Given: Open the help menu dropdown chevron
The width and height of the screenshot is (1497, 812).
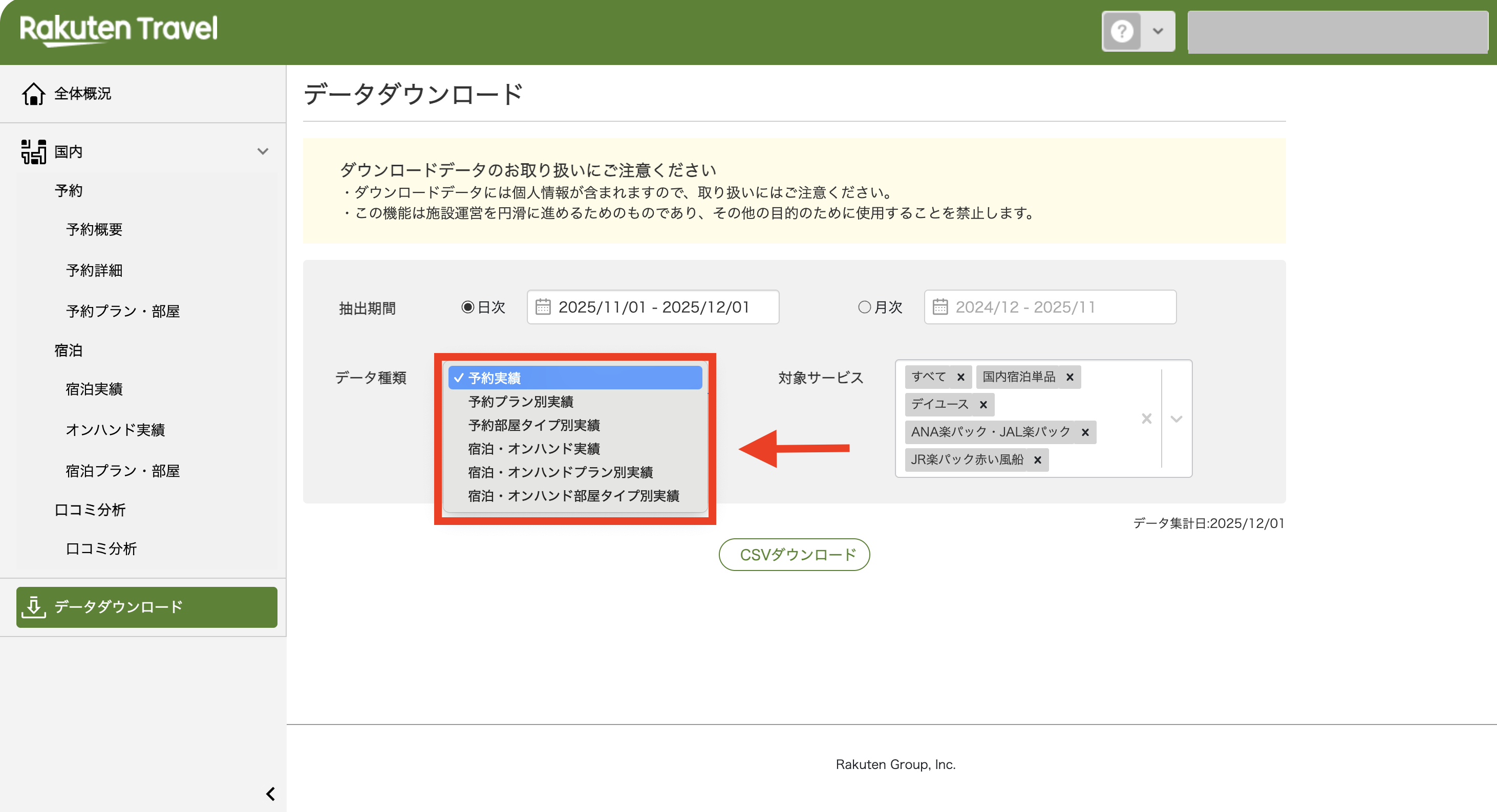Looking at the screenshot, I should click(x=1158, y=31).
